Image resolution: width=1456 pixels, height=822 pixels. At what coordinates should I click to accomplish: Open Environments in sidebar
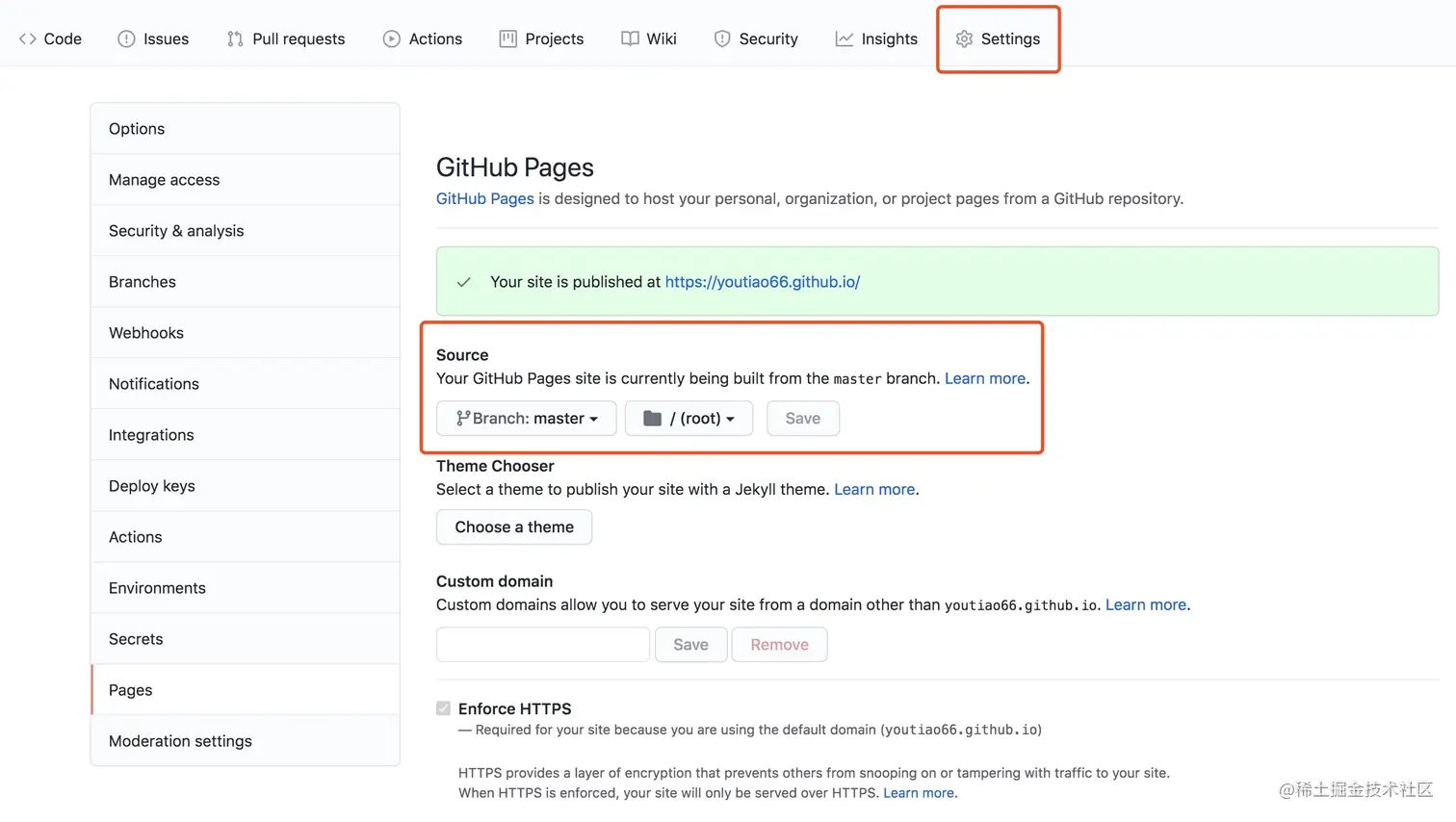coord(245,588)
